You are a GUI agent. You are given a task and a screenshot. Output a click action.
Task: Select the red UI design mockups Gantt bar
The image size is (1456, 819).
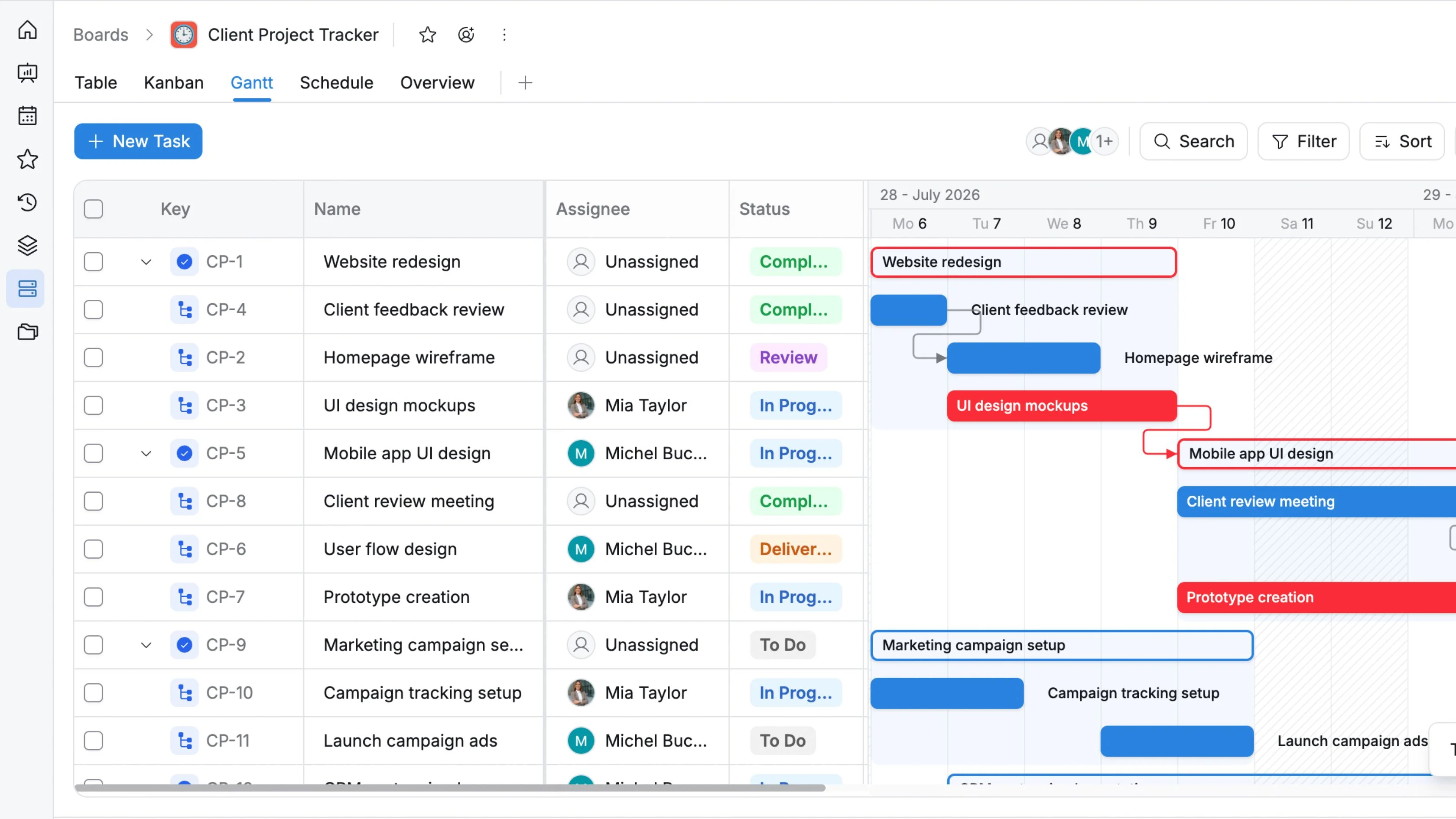(1062, 406)
